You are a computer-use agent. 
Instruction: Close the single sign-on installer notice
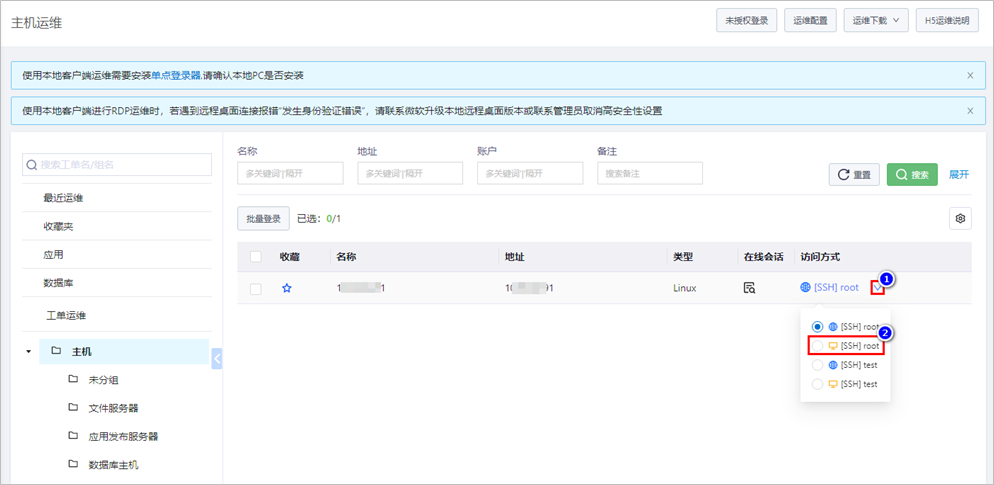tap(969, 75)
